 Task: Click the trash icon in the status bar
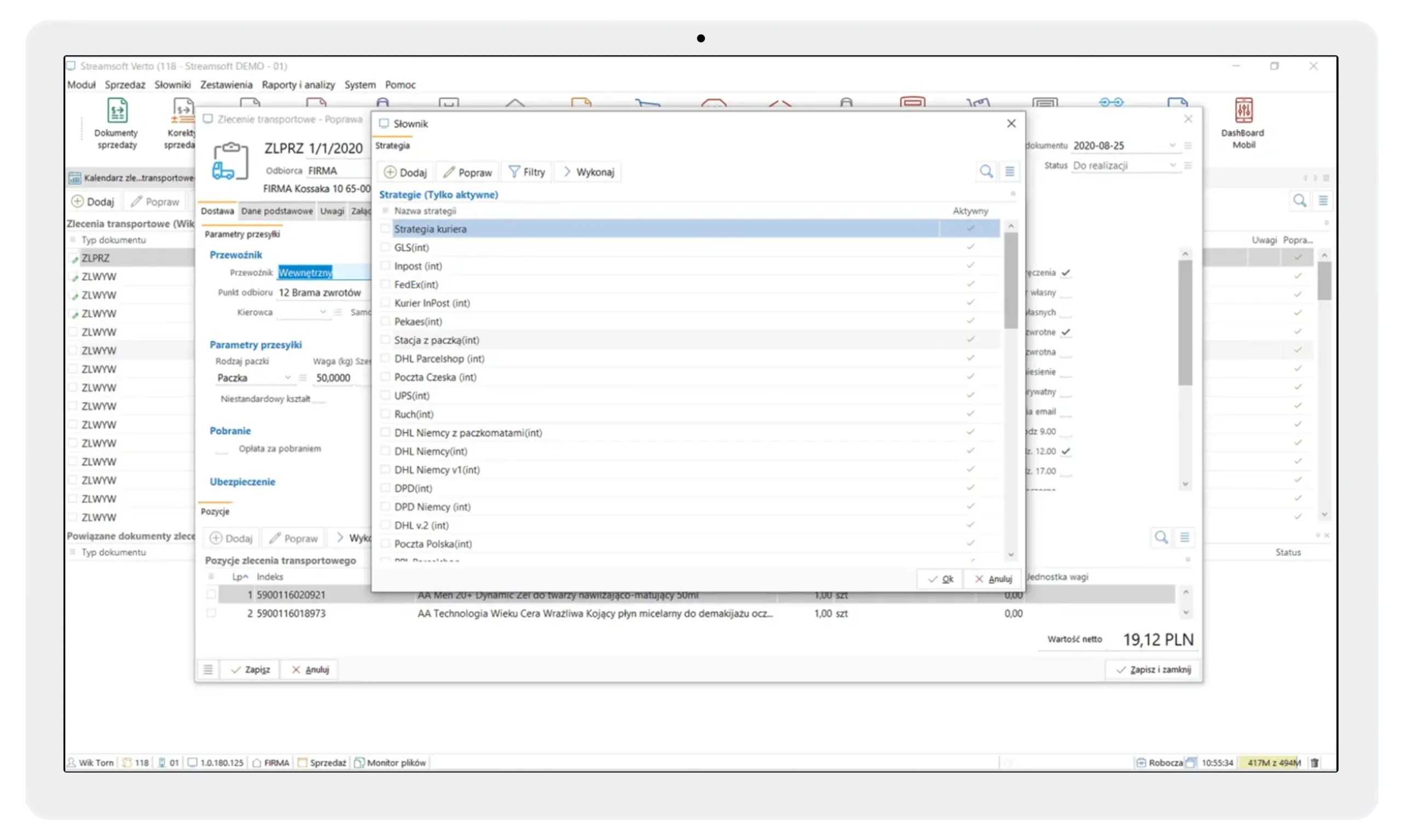coord(1315,762)
